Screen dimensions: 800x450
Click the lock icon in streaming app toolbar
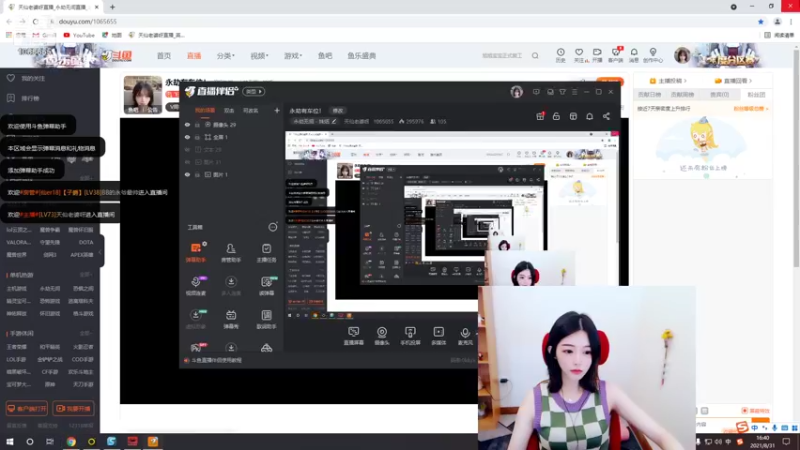pyautogui.click(x=556, y=116)
